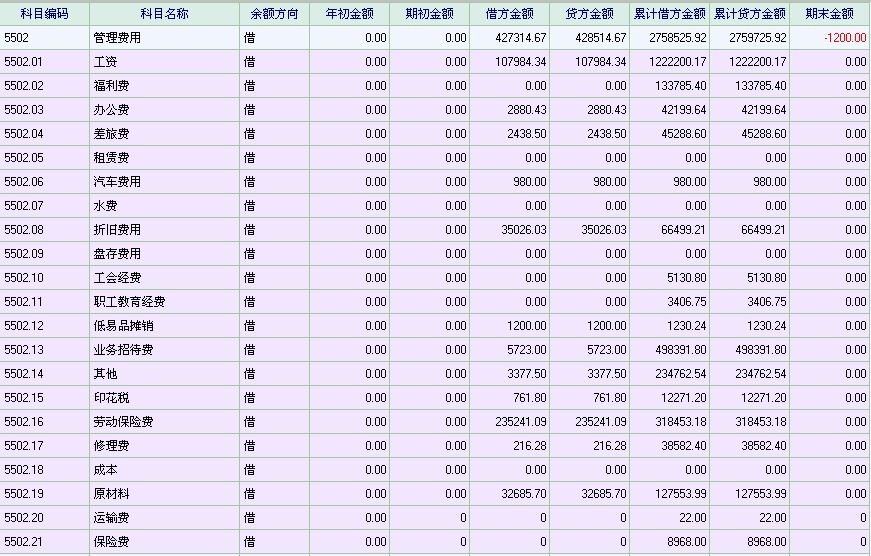Select the 业务招待费 account name
Screen dimensions: 871x556
(x=123, y=350)
